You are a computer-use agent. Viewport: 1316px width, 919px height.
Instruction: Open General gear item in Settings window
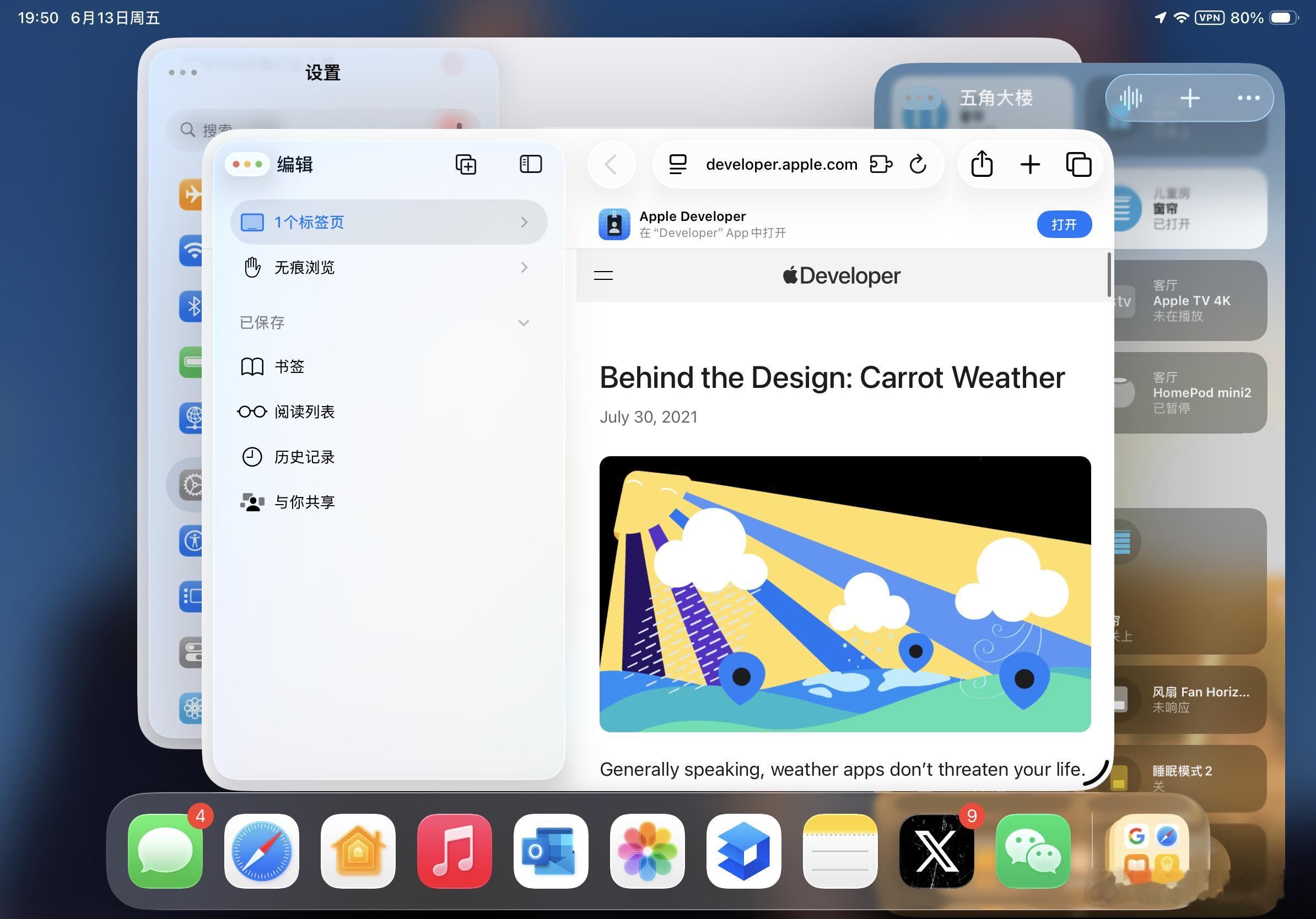tap(191, 485)
